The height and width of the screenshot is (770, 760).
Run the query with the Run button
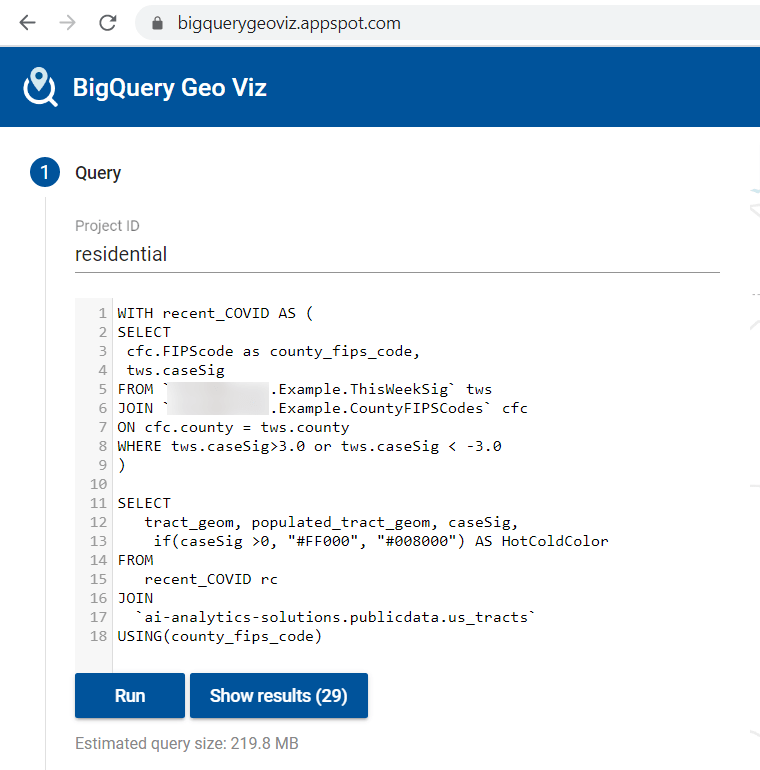pos(129,696)
